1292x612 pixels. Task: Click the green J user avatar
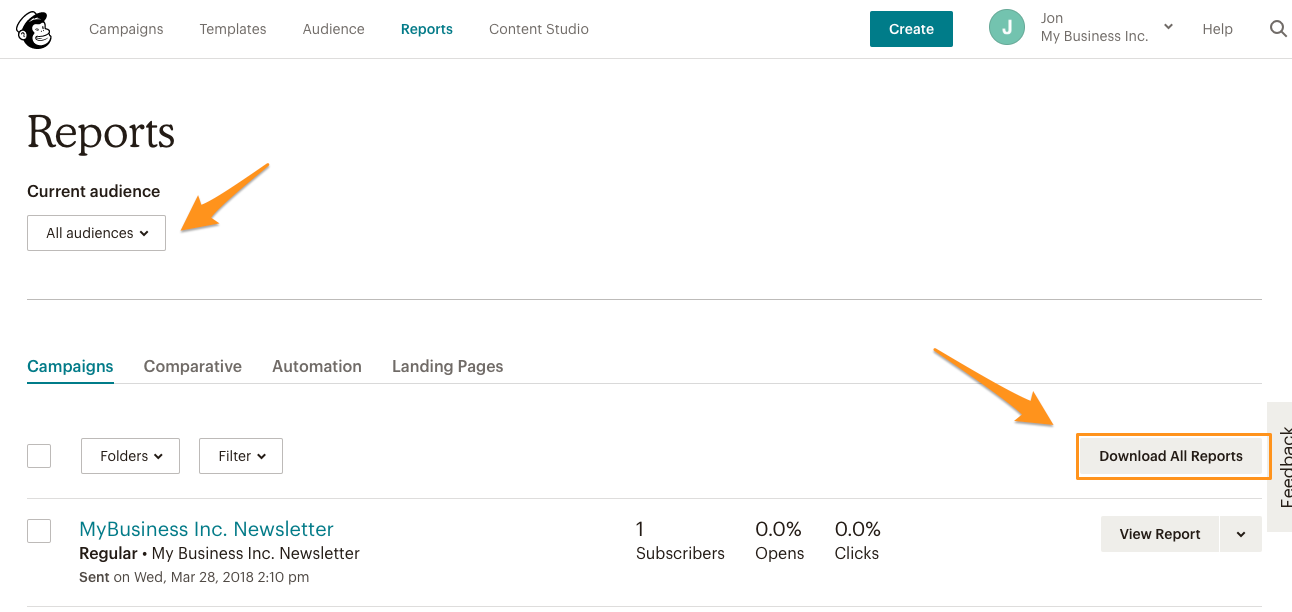(1007, 28)
